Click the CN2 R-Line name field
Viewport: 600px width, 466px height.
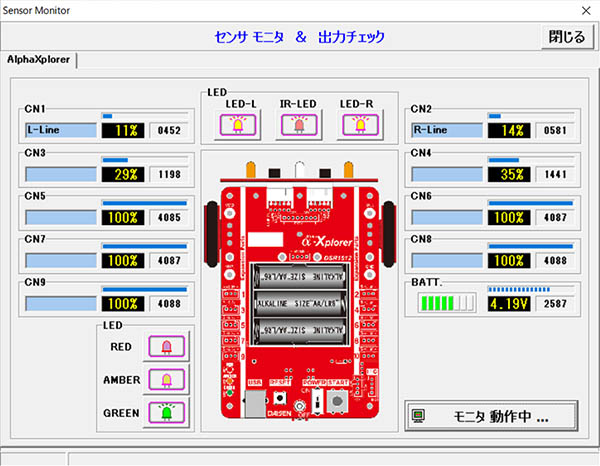tap(447, 130)
